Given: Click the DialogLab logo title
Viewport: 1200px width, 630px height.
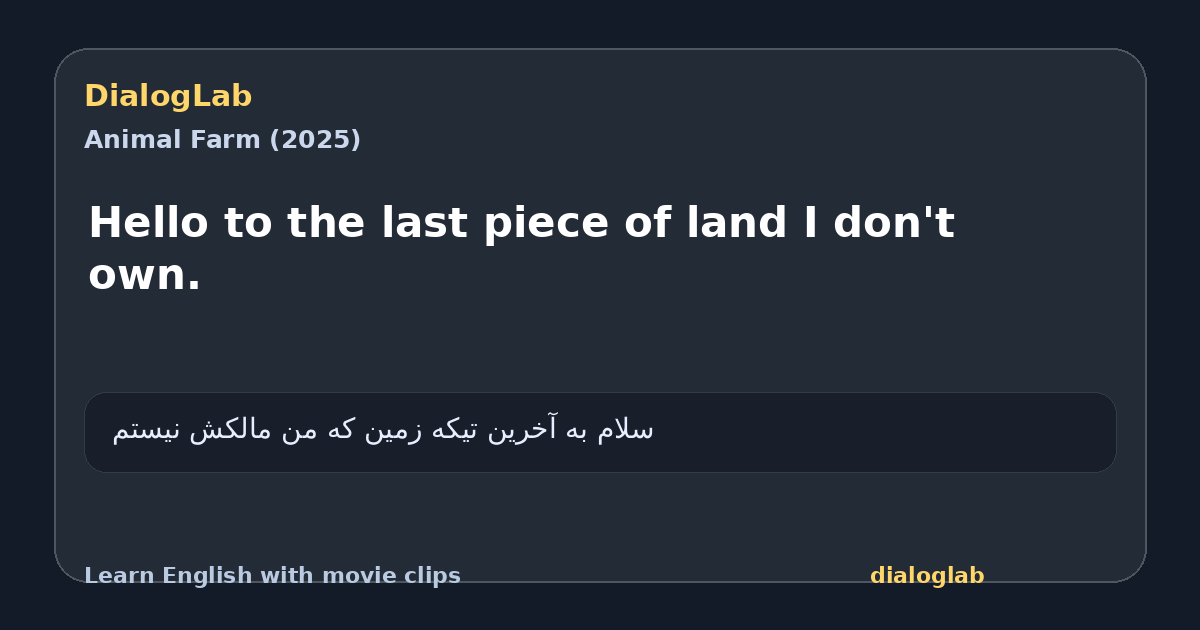Looking at the screenshot, I should click(168, 96).
